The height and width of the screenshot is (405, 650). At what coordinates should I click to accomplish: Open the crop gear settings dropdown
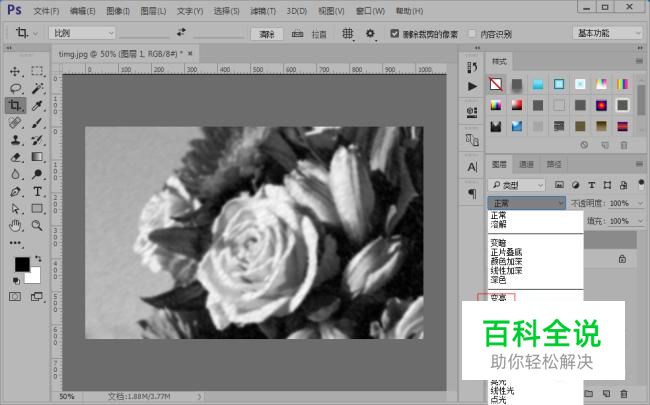pyautogui.click(x=371, y=34)
